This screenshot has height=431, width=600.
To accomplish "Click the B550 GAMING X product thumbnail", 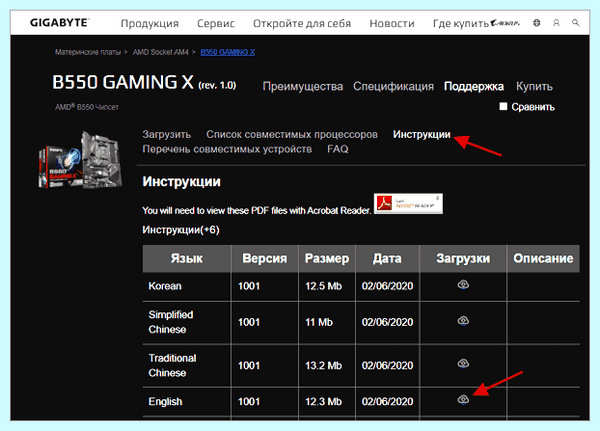I will click(x=81, y=160).
